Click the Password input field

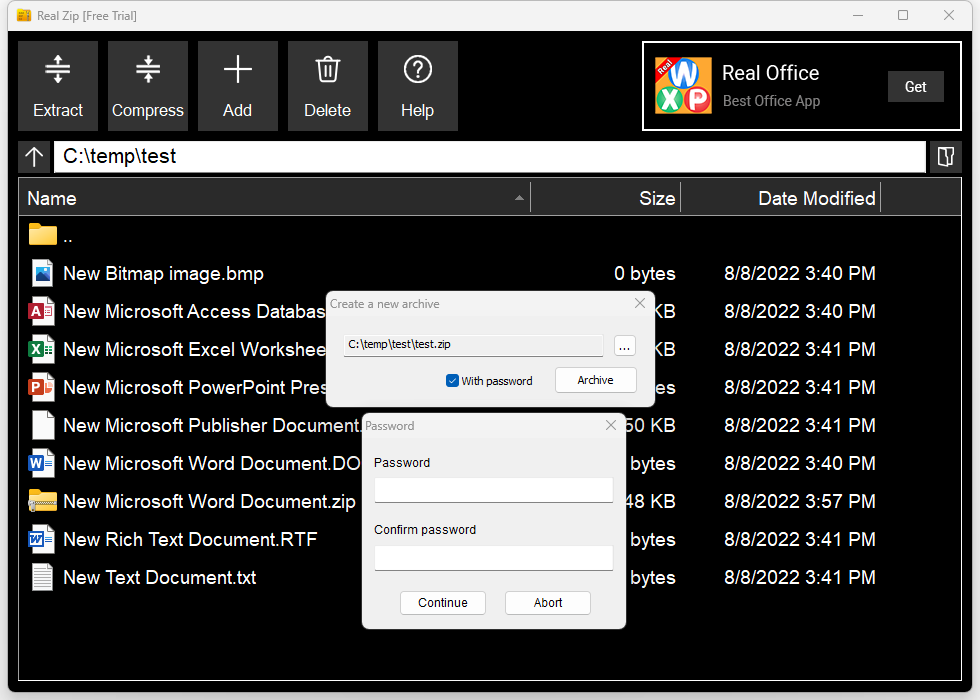493,490
